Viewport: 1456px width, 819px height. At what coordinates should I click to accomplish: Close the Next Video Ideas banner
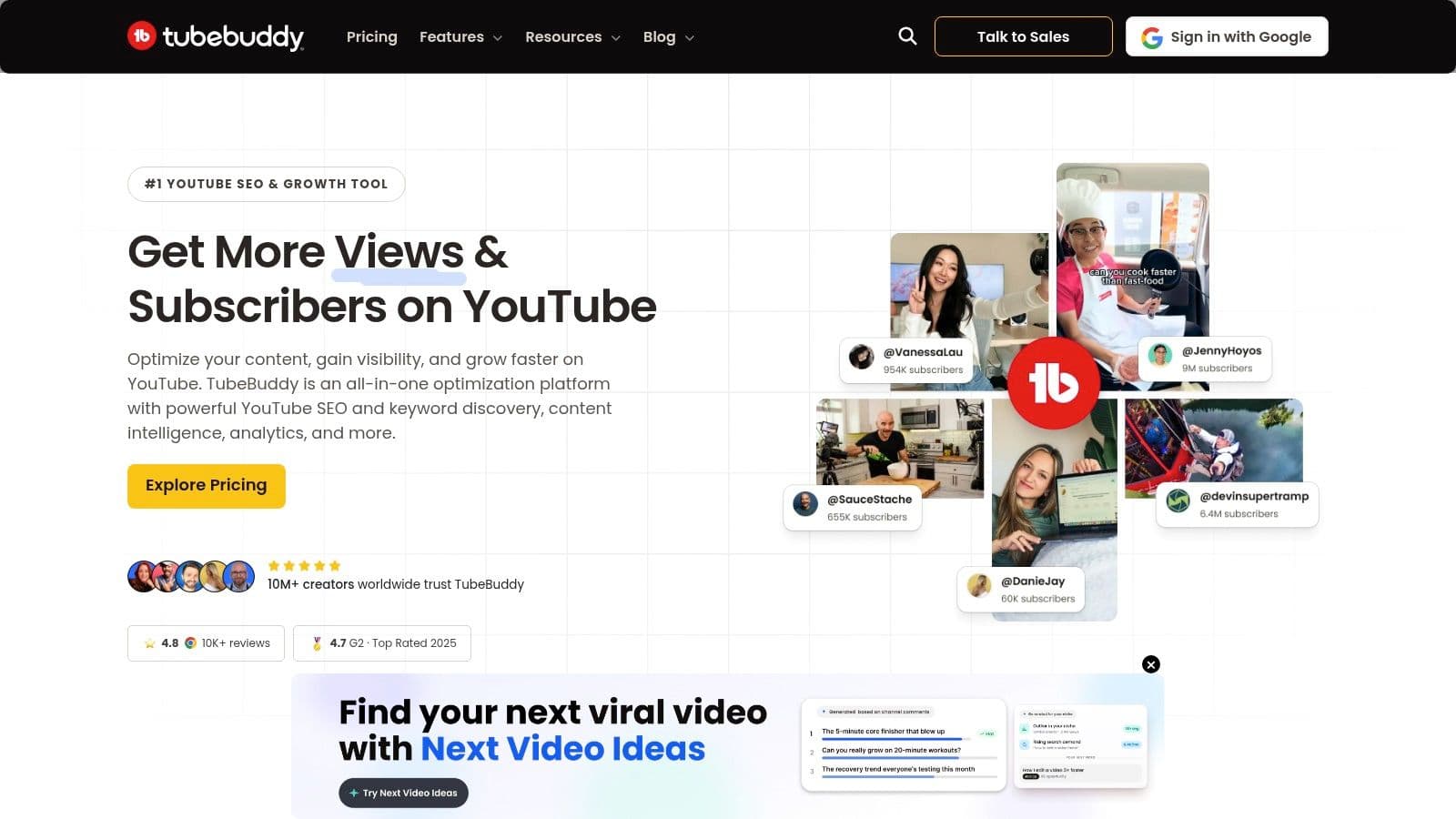[1151, 664]
